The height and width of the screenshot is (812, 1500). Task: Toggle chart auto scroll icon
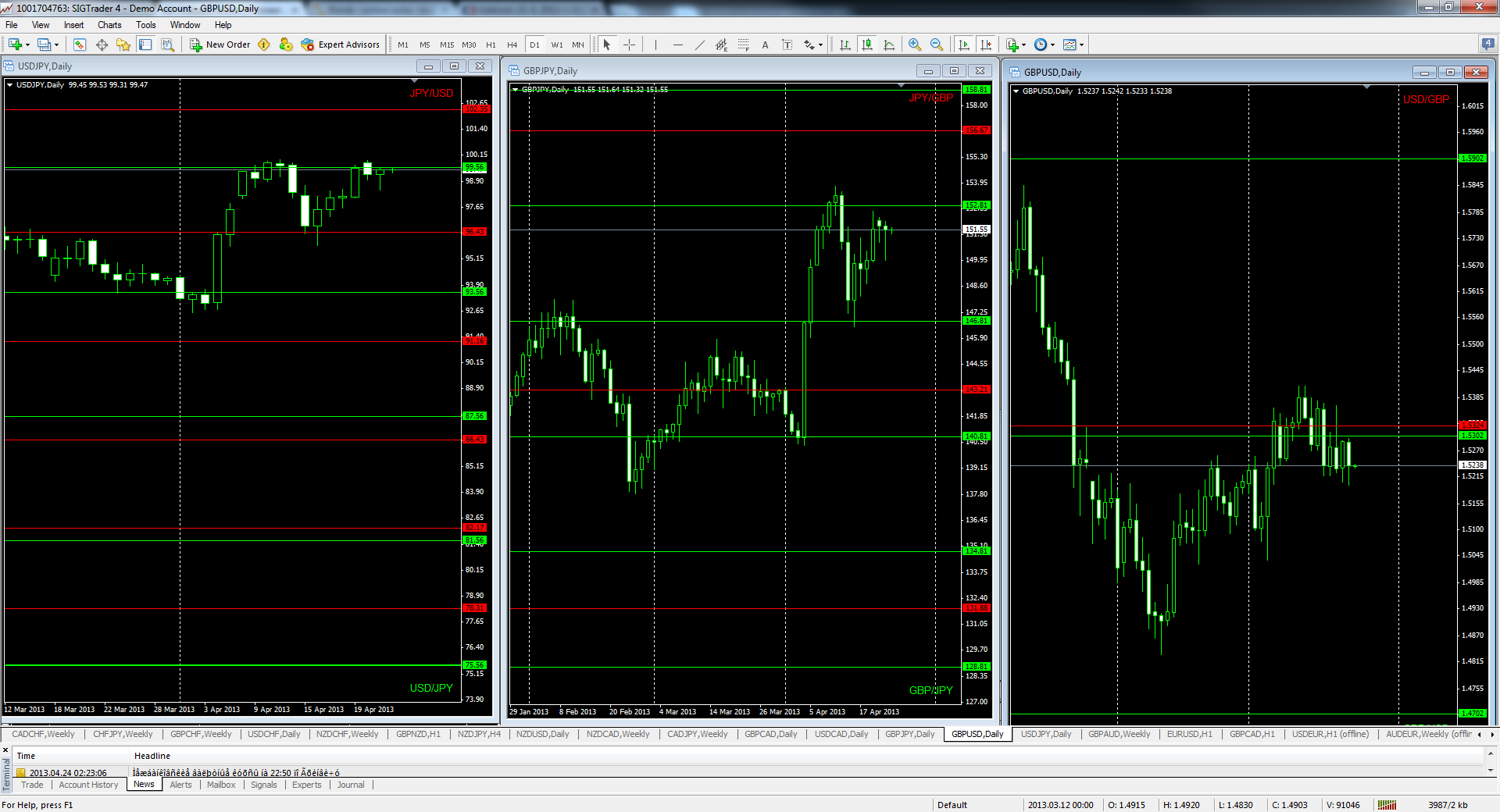[x=964, y=45]
